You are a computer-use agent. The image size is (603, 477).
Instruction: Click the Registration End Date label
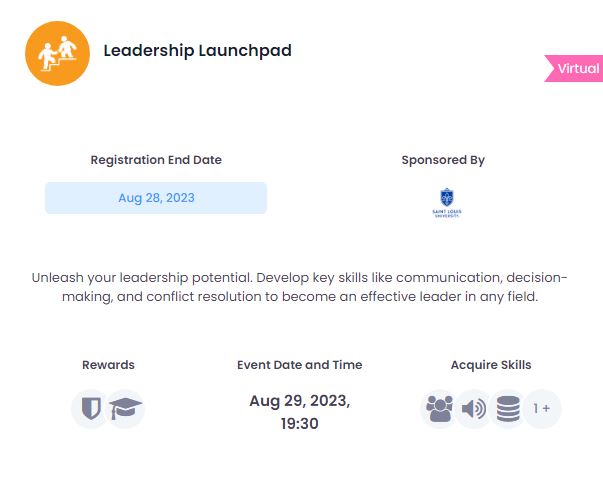156,160
